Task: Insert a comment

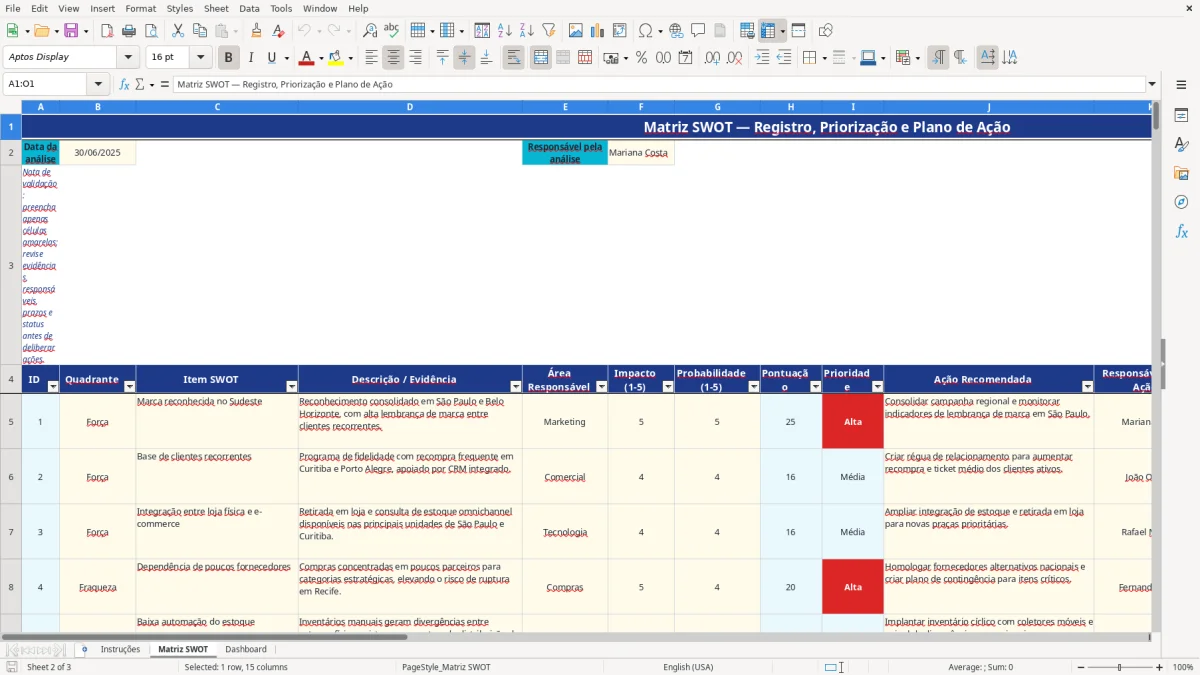Action: [698, 31]
